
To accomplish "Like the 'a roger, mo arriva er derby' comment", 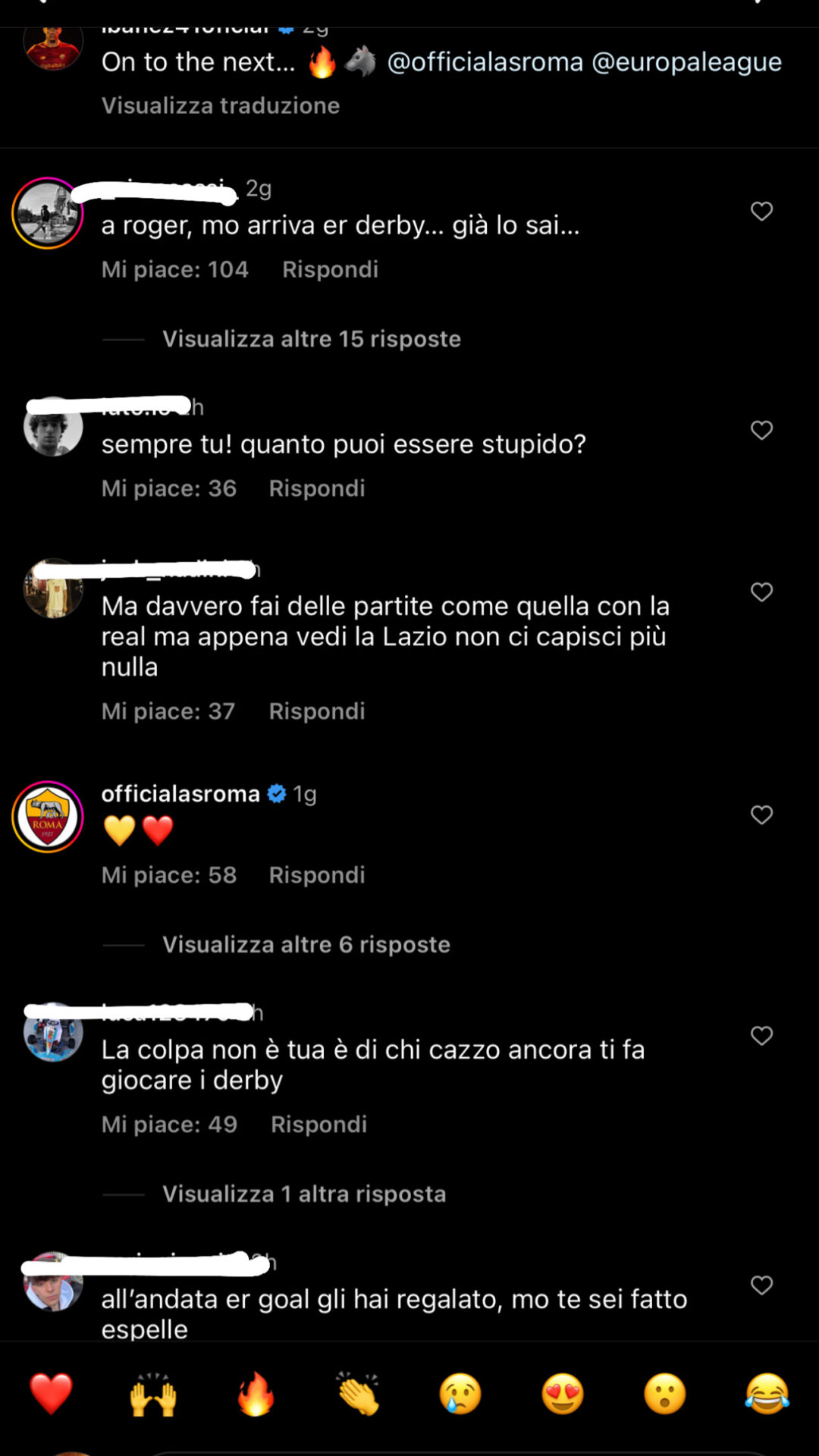I will 761,211.
